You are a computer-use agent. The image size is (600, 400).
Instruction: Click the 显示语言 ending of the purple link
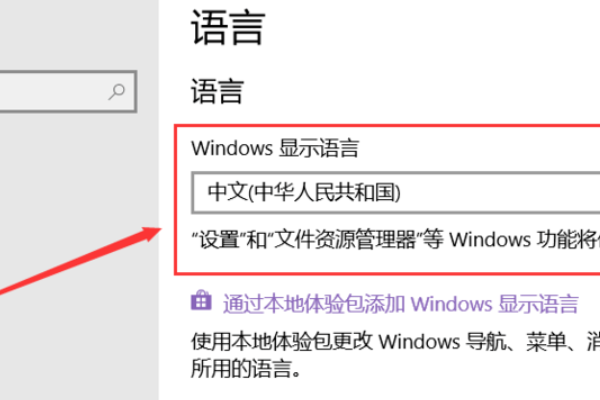pyautogui.click(x=538, y=304)
